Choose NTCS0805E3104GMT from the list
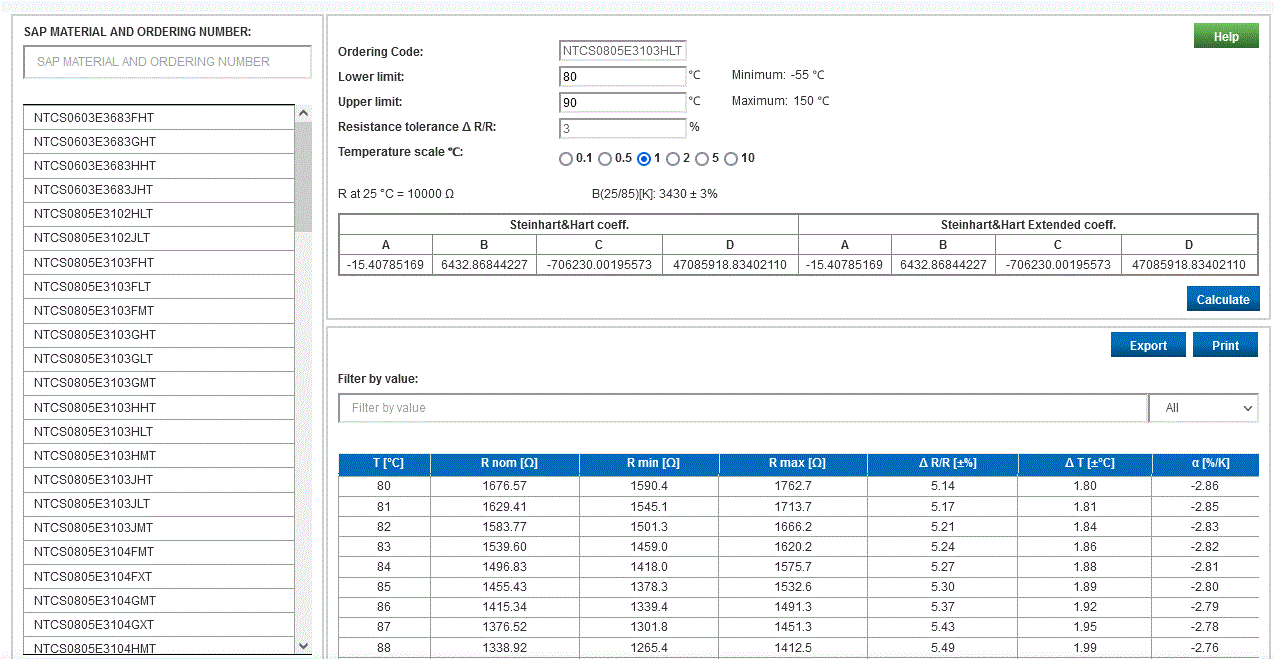Viewport: 1275px width, 659px height. pos(159,600)
